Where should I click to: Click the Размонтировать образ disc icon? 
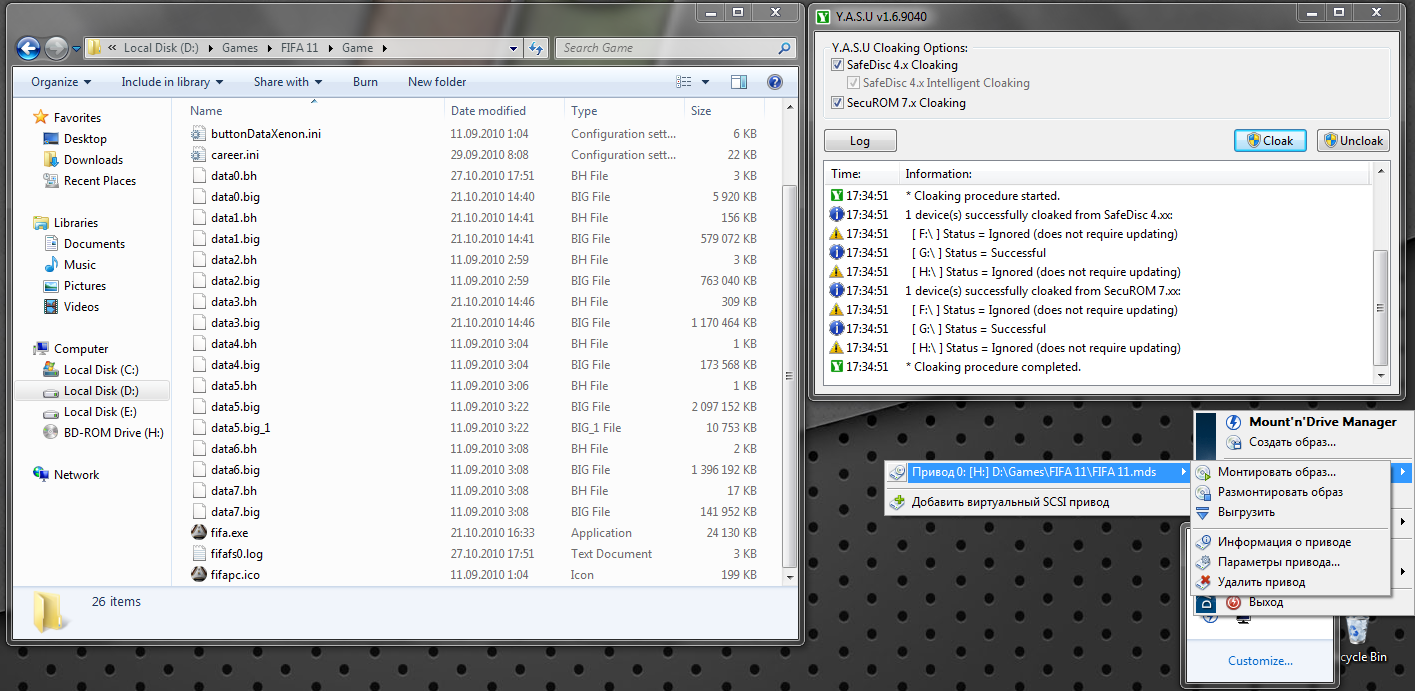pos(1204,492)
